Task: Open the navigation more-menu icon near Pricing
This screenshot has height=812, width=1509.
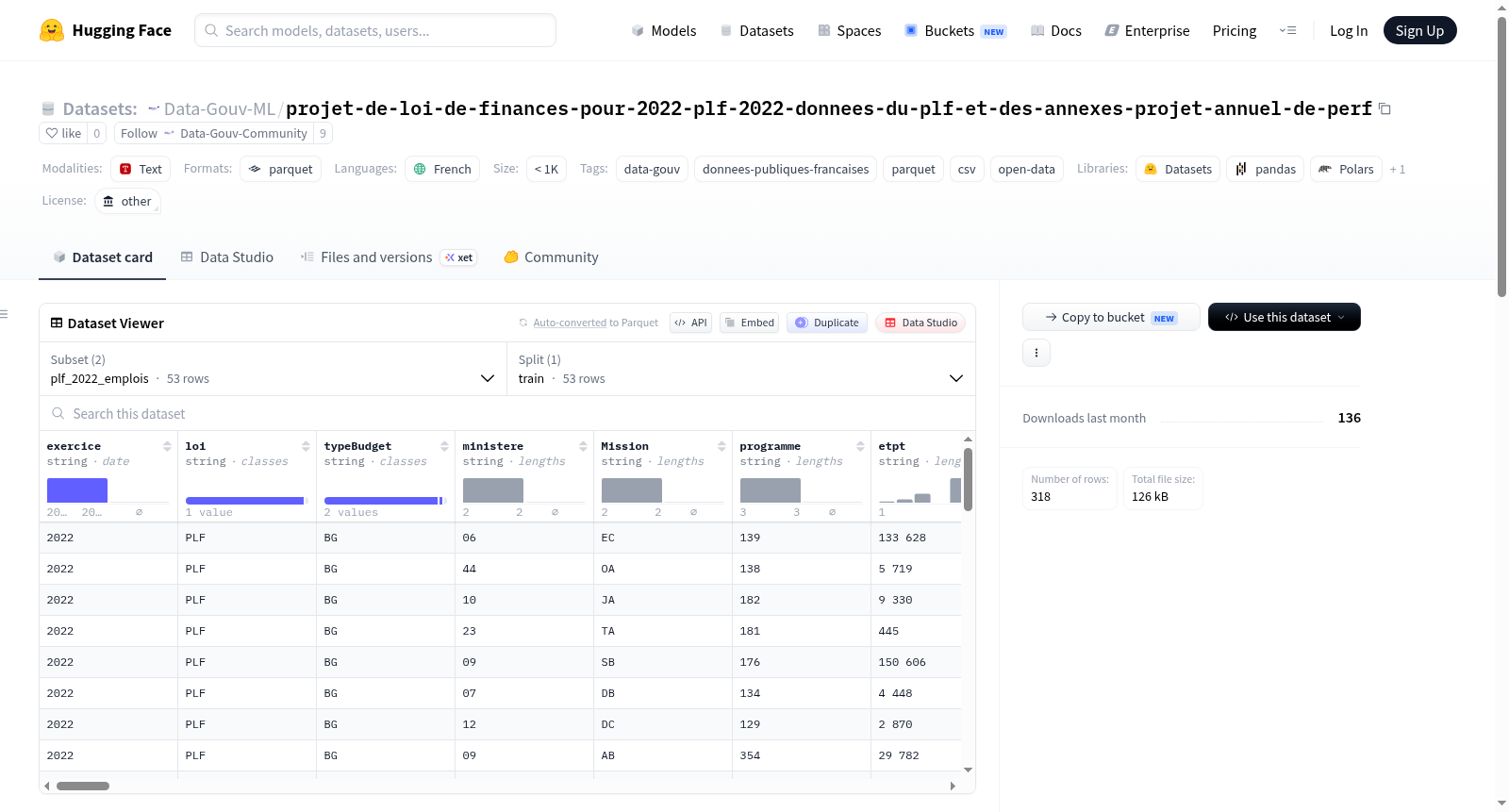Action: [x=1287, y=30]
